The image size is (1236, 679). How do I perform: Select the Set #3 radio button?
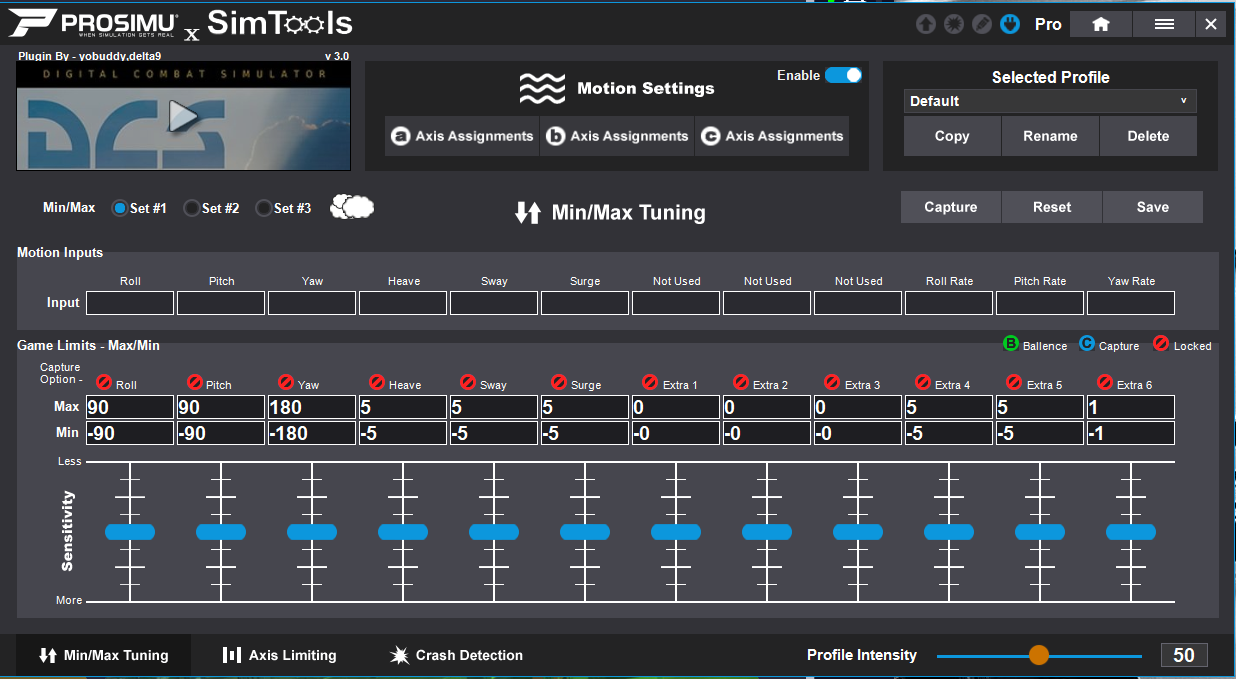(x=264, y=208)
